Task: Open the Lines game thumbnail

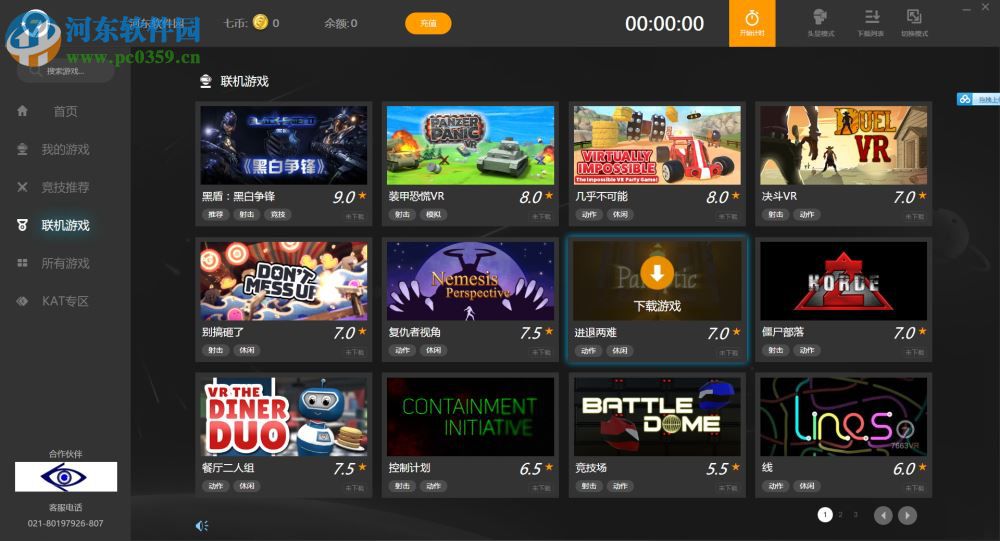Action: tap(843, 417)
